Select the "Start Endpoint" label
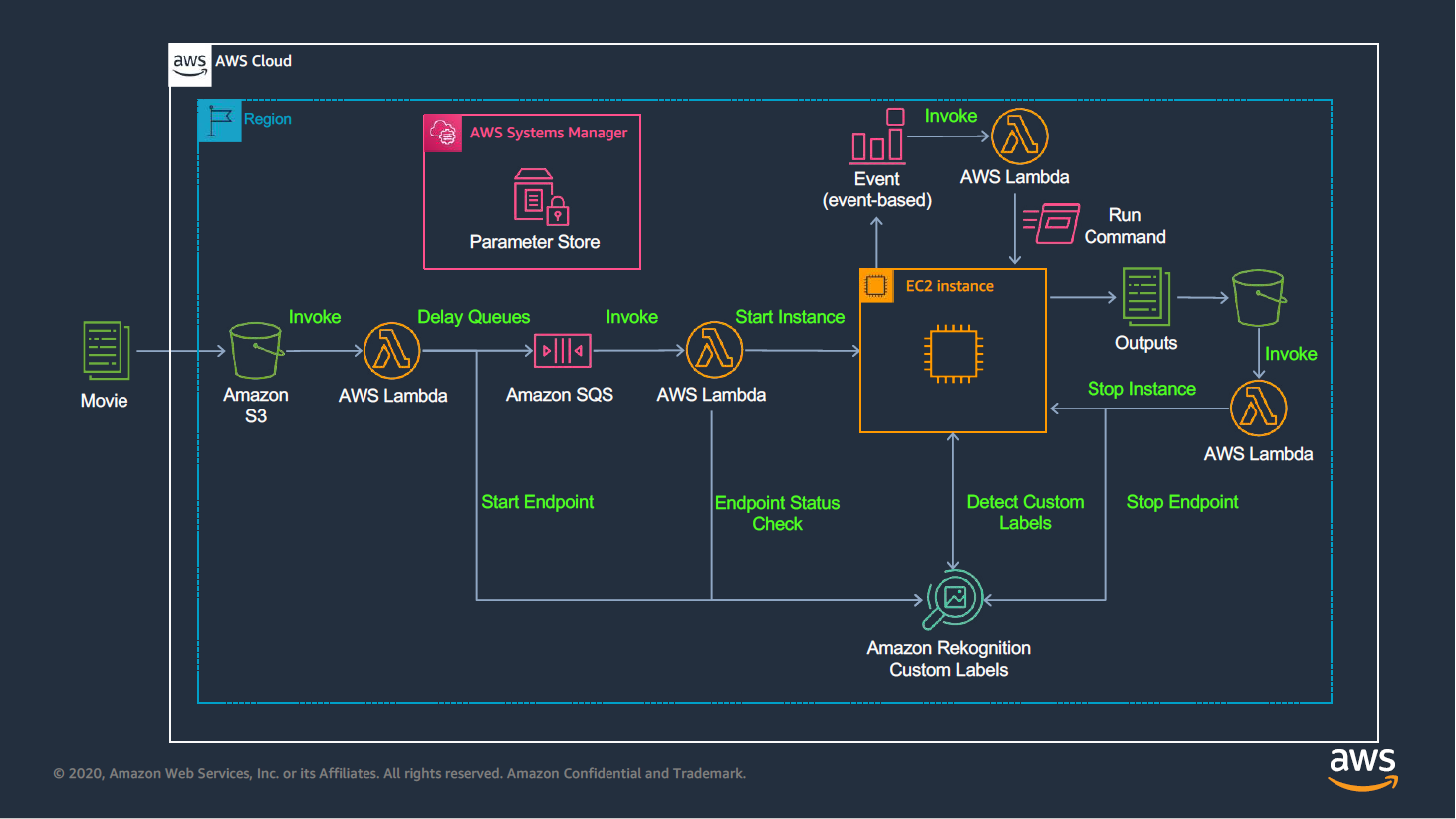The height and width of the screenshot is (819, 1456). [538, 502]
